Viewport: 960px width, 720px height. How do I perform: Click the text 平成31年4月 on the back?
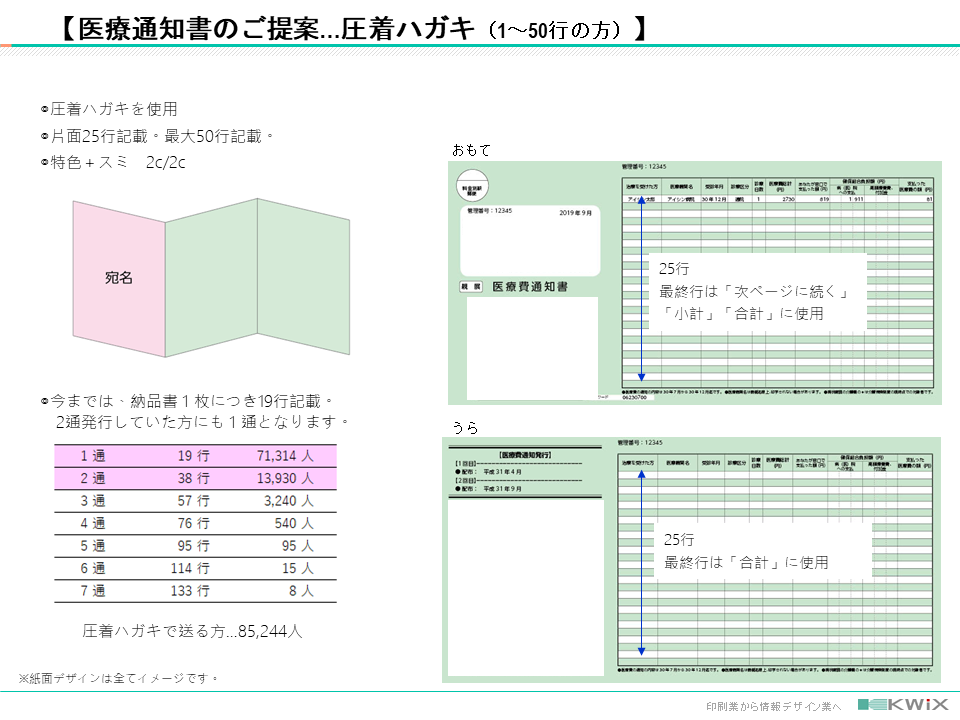(x=503, y=472)
